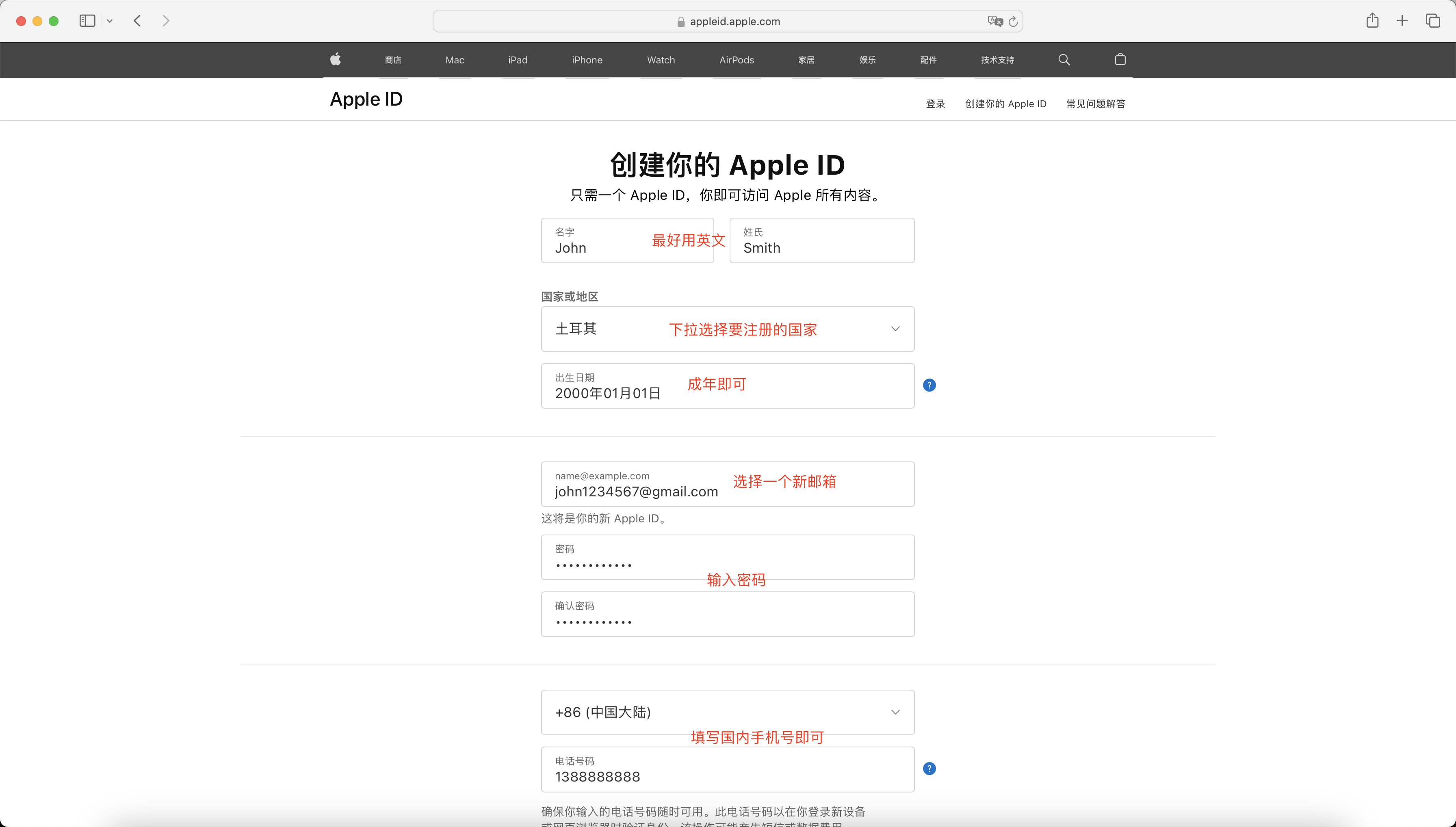Open the search magnifier icon

coord(1064,60)
